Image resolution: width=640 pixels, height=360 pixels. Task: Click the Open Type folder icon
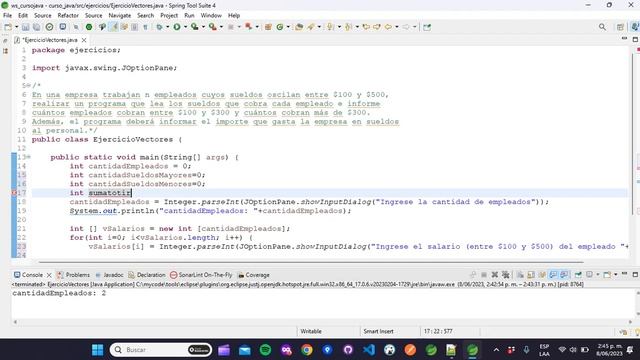299,27
